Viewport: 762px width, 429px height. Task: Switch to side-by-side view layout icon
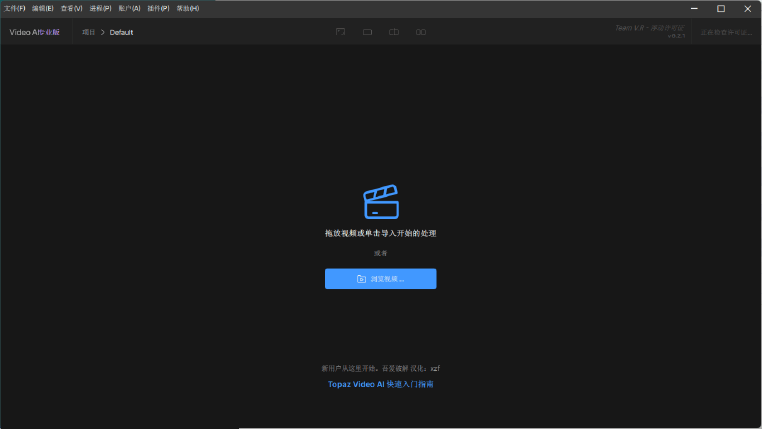click(421, 32)
